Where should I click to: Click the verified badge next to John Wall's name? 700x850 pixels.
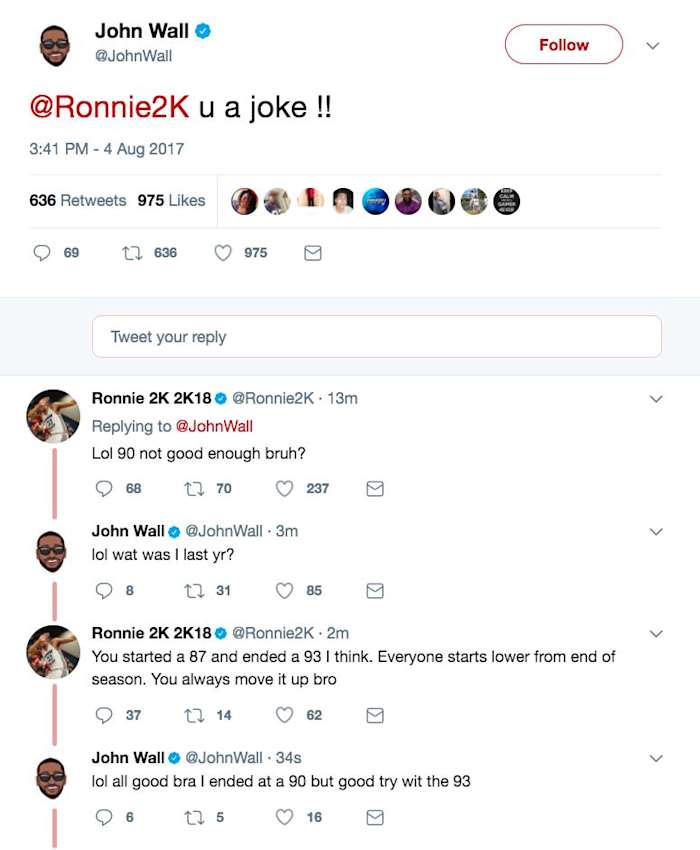click(x=204, y=31)
